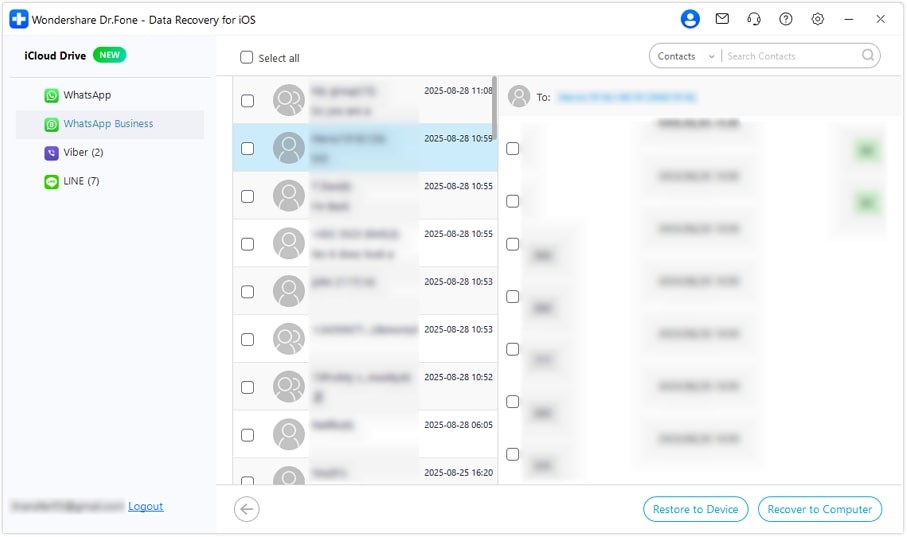Open the user account profile icon
Image resolution: width=907 pixels, height=537 pixels.
(690, 19)
